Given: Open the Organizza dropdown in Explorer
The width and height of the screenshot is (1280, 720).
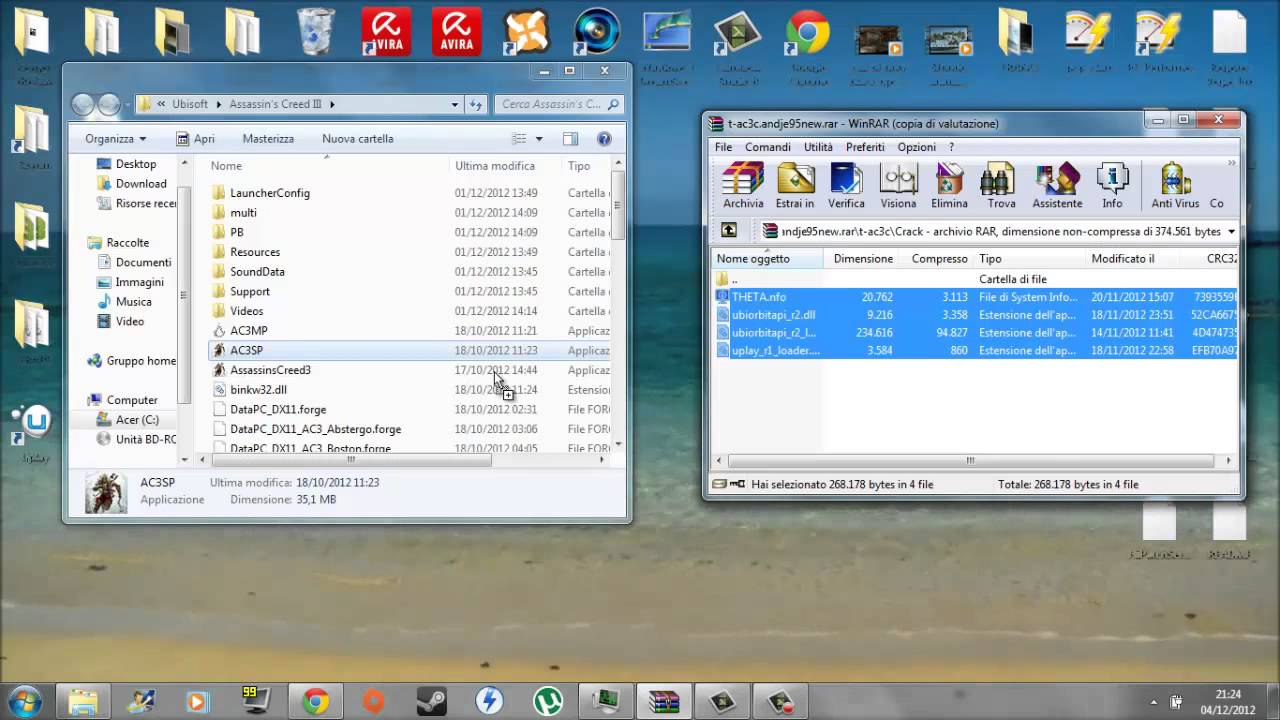Looking at the screenshot, I should (x=115, y=139).
